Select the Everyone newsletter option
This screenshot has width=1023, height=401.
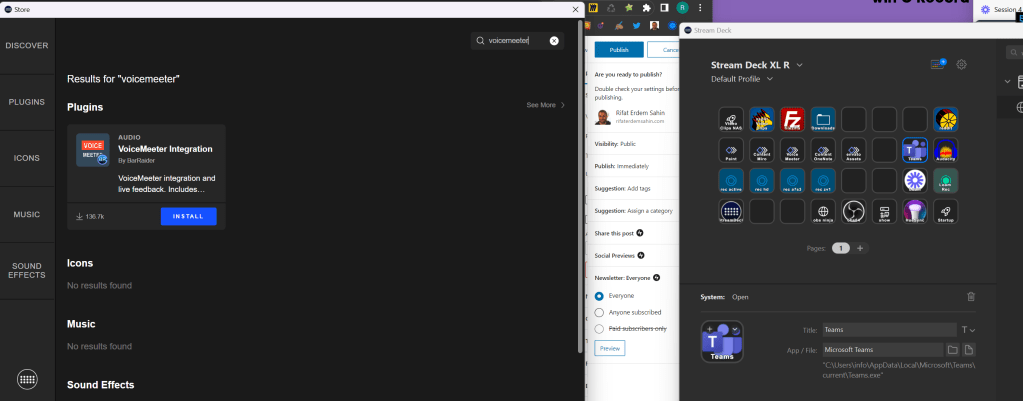[599, 296]
